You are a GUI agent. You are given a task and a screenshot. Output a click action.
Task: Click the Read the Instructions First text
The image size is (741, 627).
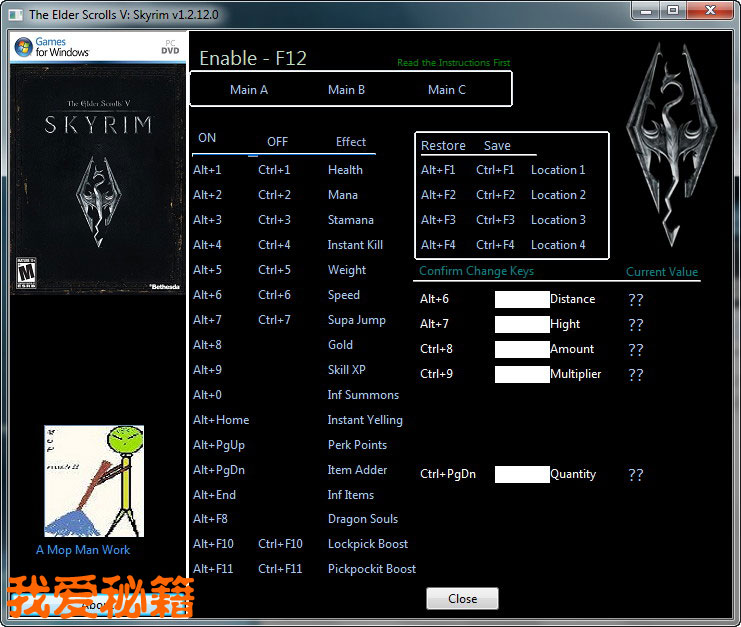[x=453, y=63]
